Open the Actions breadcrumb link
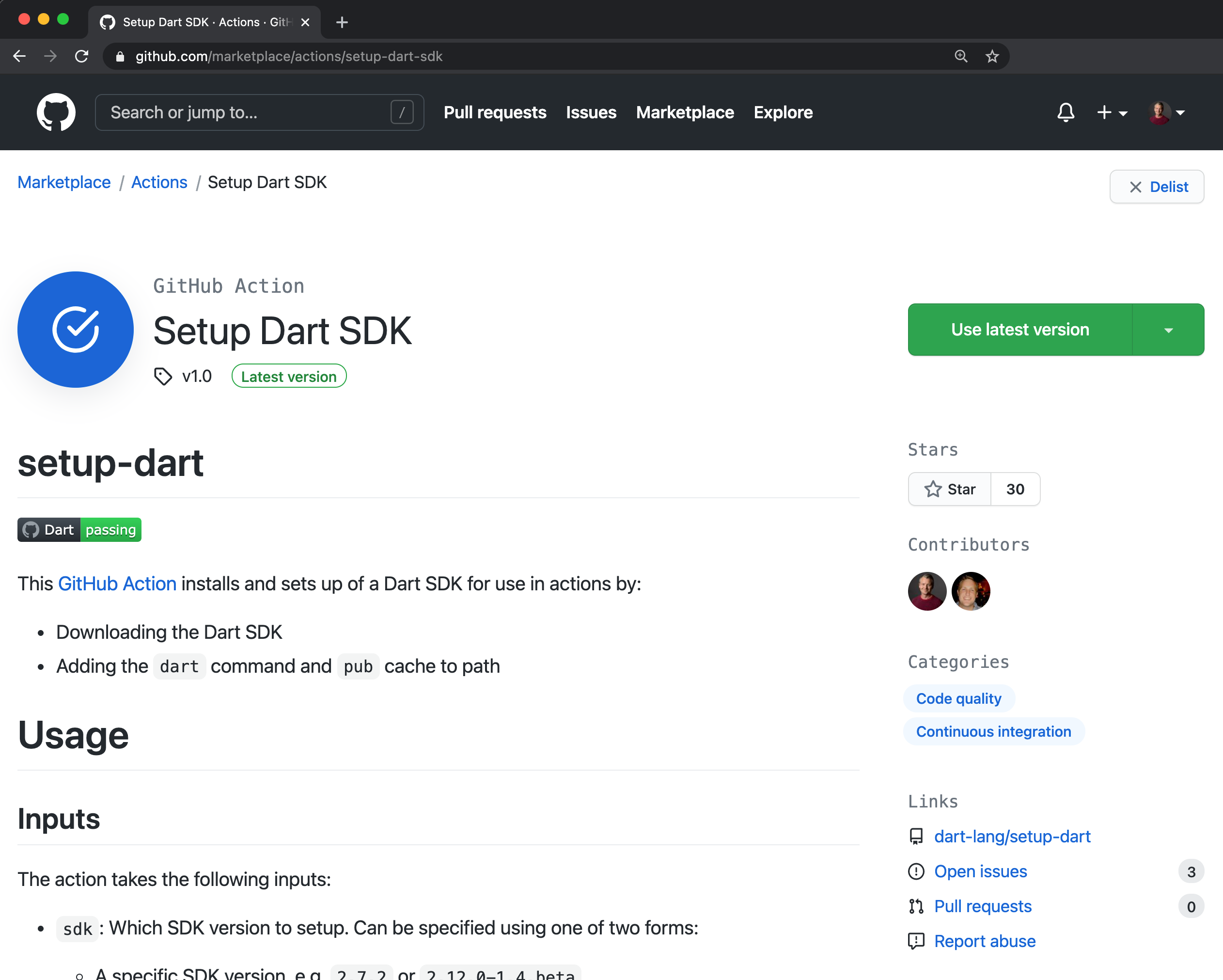Screen dimensions: 1223x980 159,182
